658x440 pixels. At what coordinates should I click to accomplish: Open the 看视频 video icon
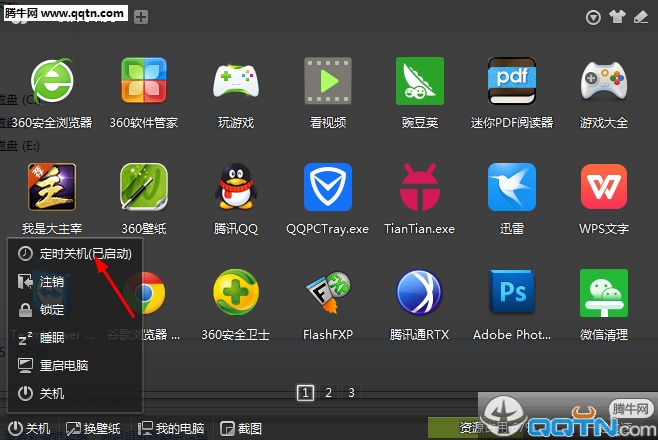click(328, 81)
